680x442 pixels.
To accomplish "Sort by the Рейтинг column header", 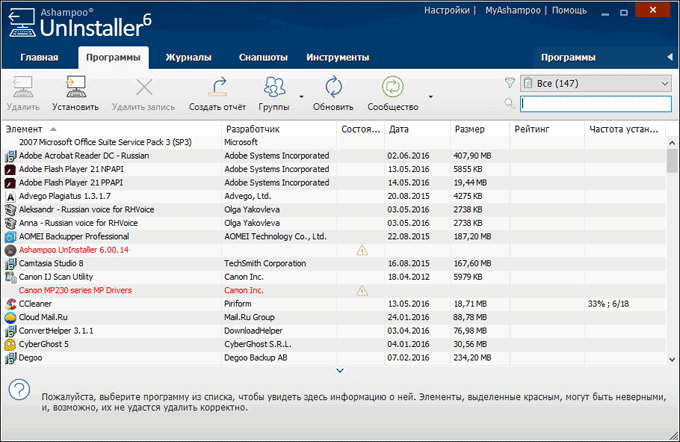I will point(547,129).
